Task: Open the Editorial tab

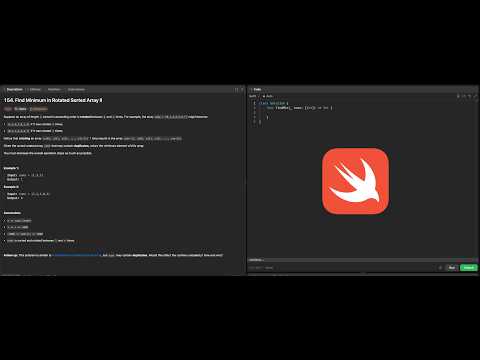Action: (x=34, y=90)
